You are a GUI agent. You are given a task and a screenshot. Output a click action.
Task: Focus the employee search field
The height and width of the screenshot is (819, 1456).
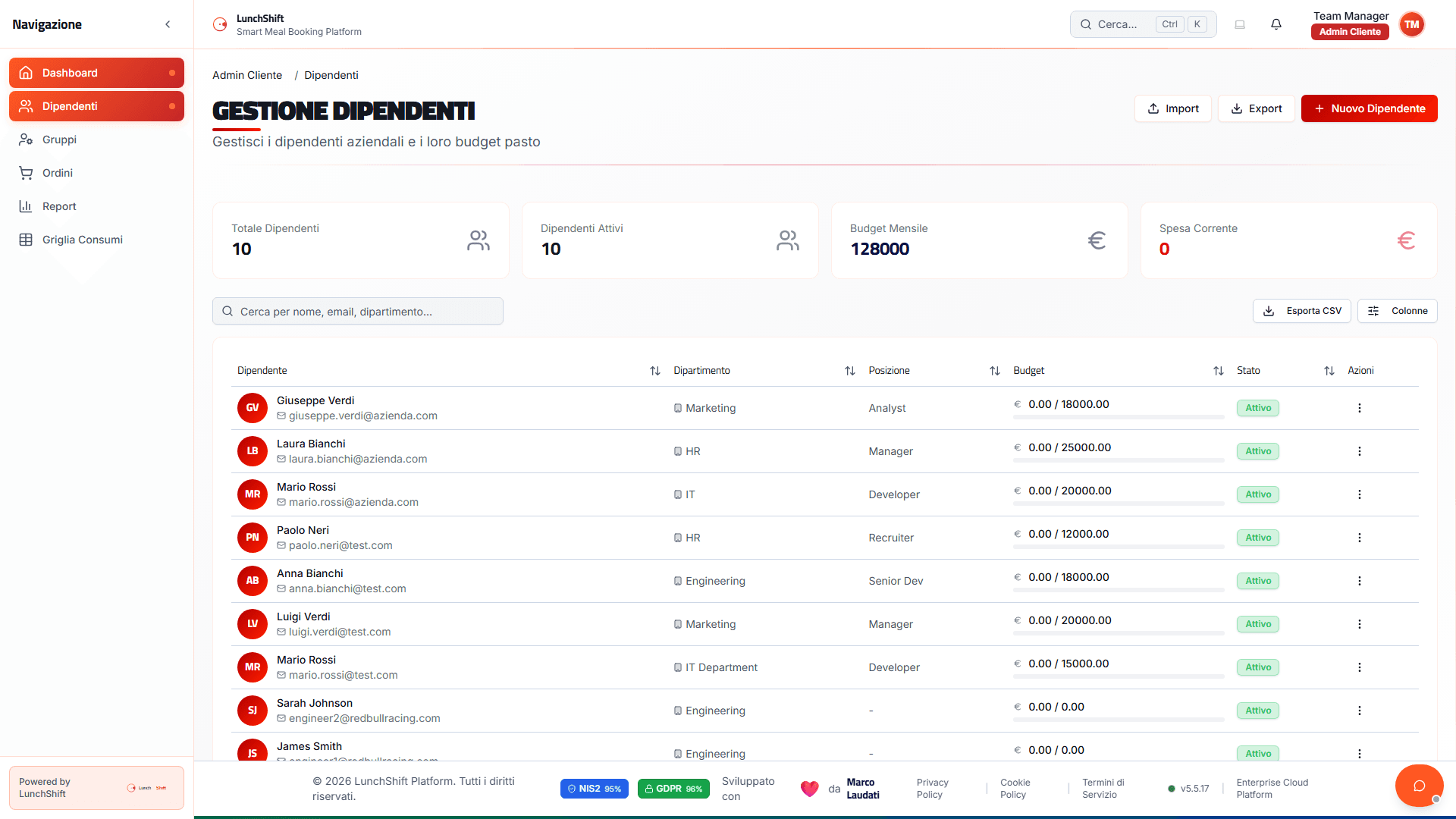(358, 312)
